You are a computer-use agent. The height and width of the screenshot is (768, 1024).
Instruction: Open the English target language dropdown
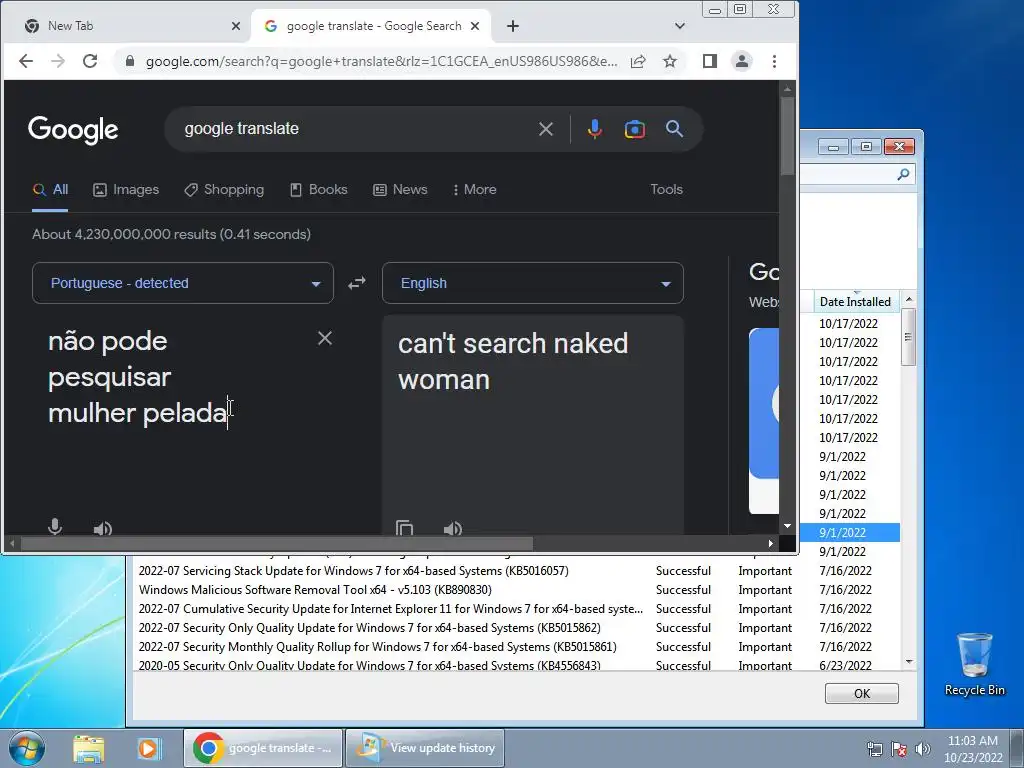533,283
